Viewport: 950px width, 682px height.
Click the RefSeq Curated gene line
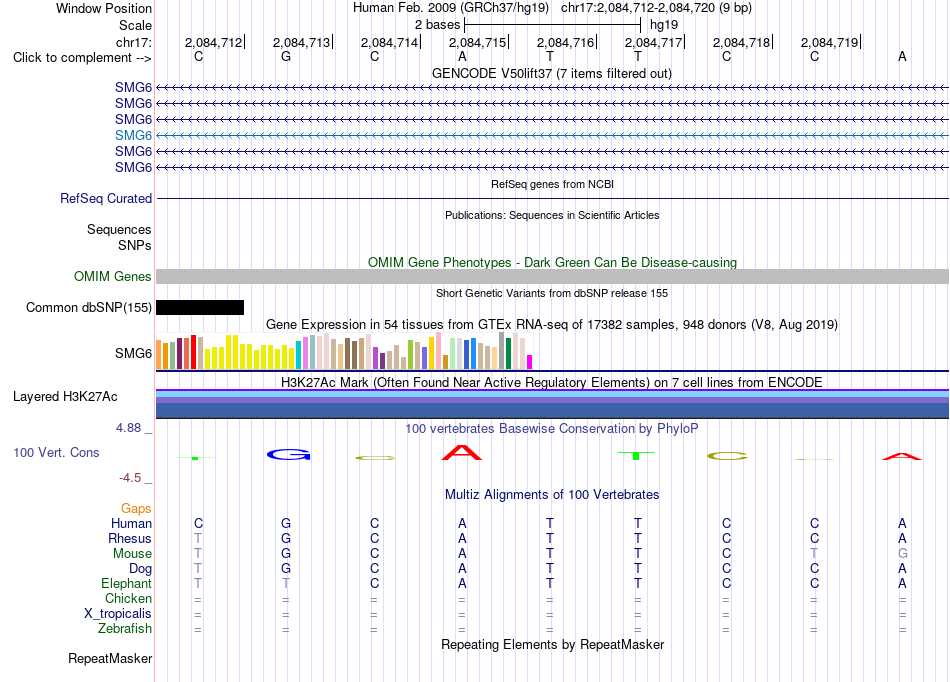point(552,198)
